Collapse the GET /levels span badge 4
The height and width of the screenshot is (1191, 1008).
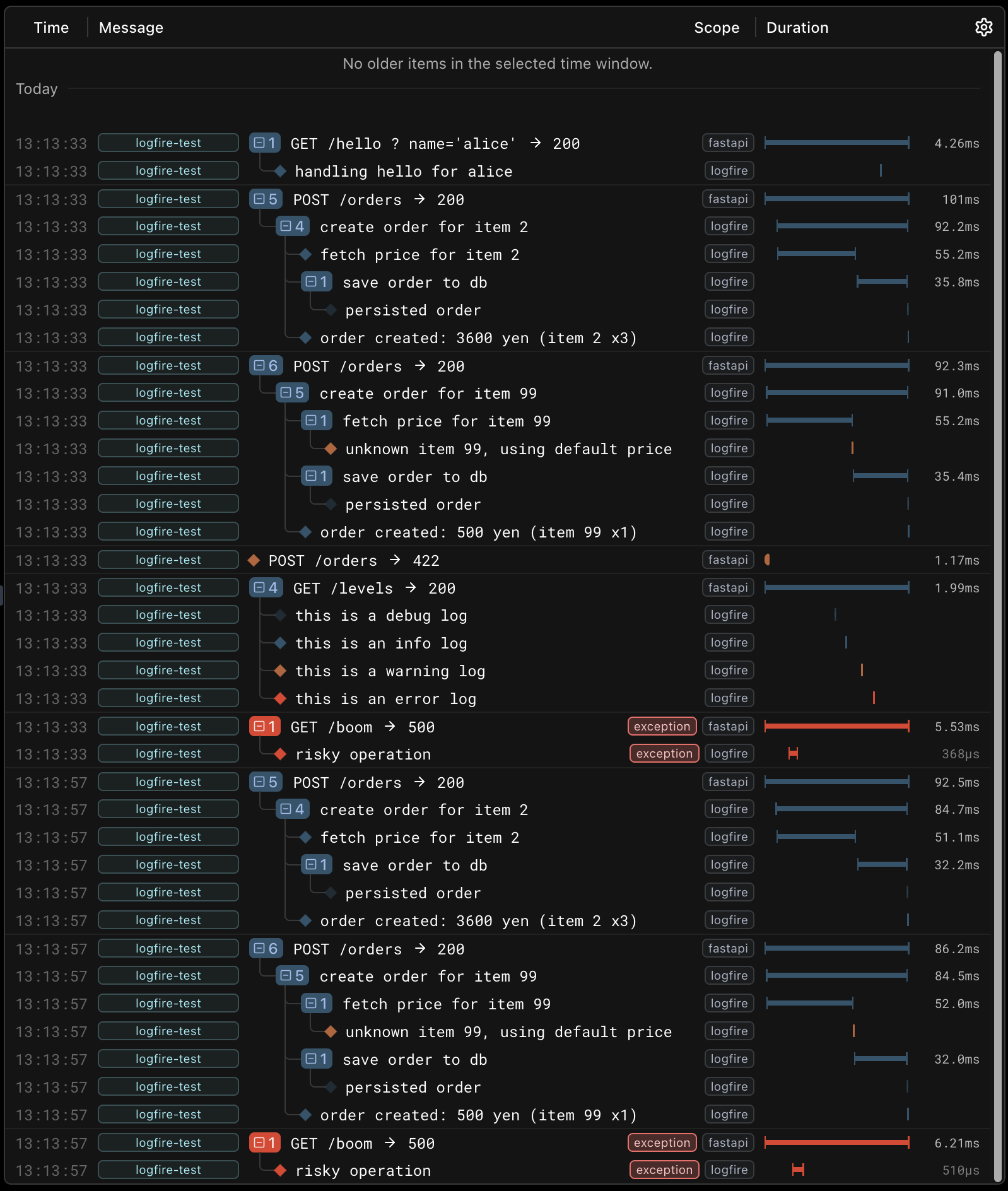click(266, 588)
